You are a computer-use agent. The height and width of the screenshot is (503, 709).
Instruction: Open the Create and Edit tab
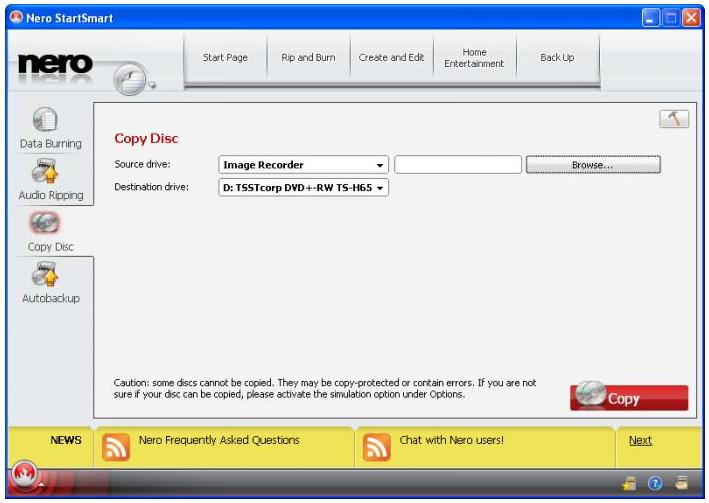pyautogui.click(x=391, y=57)
